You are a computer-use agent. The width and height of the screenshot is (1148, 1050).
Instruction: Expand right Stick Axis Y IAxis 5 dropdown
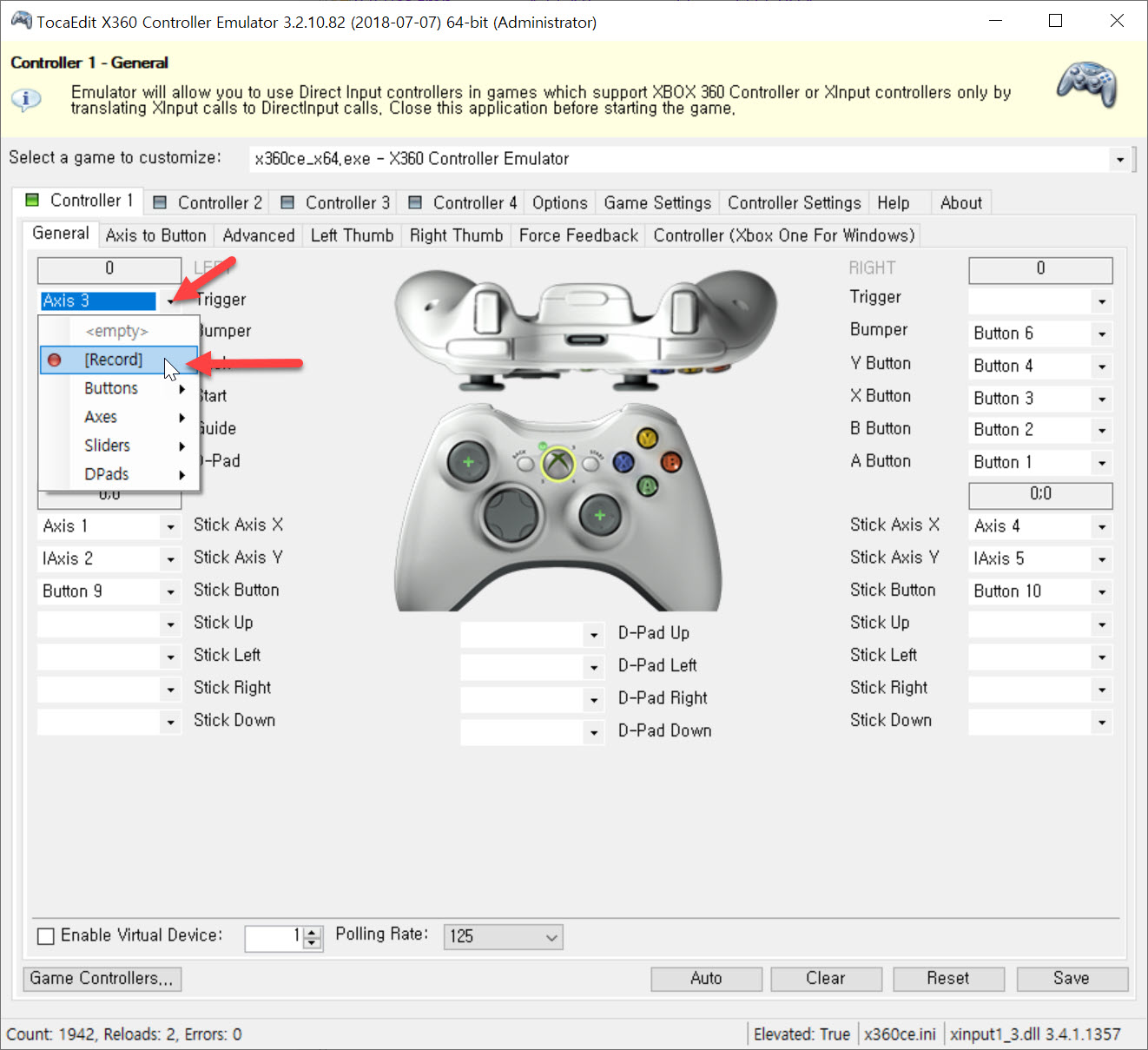click(1102, 559)
